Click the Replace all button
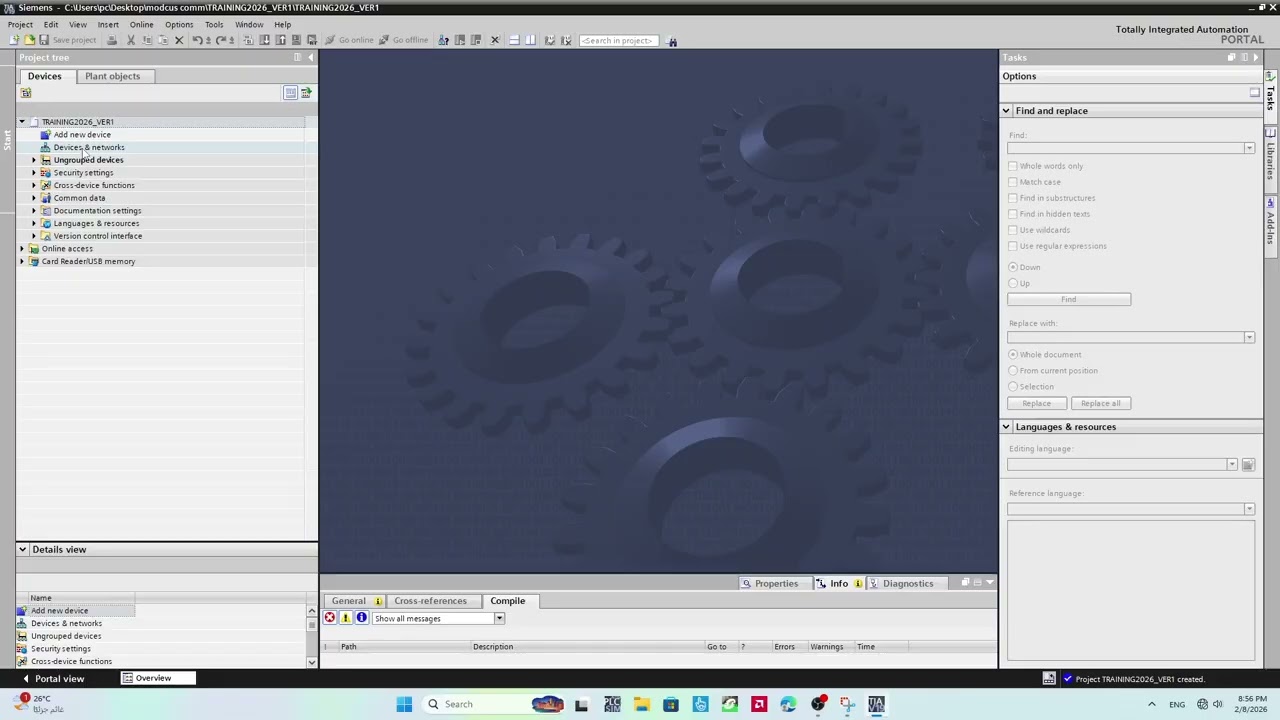Screen dimensions: 1280x720 coord(1100,403)
